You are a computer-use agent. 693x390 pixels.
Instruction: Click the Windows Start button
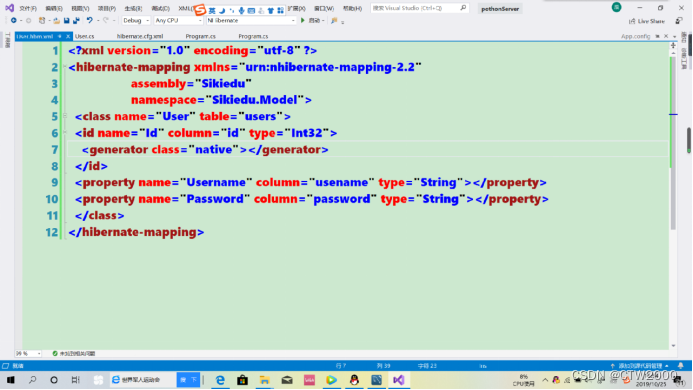pyautogui.click(x=11, y=380)
